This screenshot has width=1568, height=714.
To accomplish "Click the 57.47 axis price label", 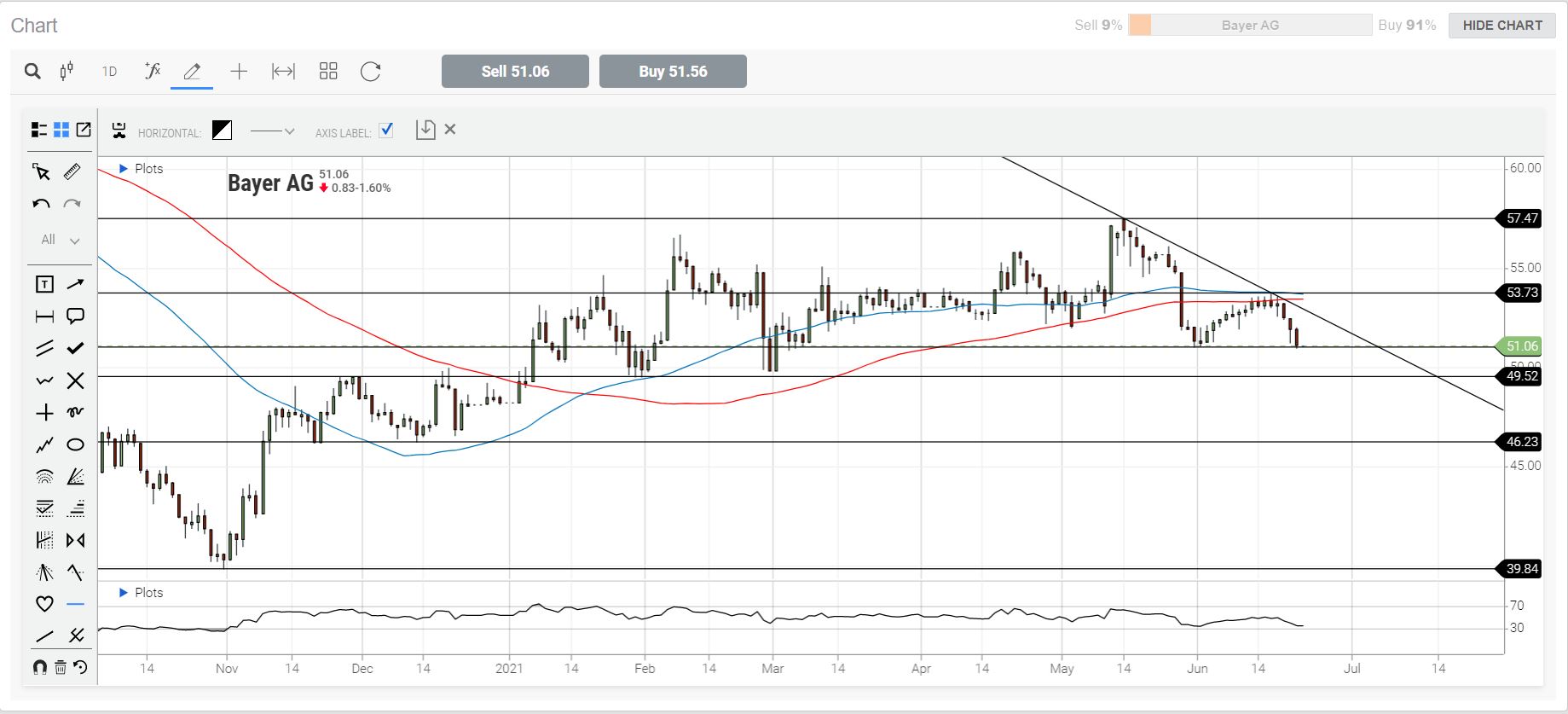I will pos(1519,218).
